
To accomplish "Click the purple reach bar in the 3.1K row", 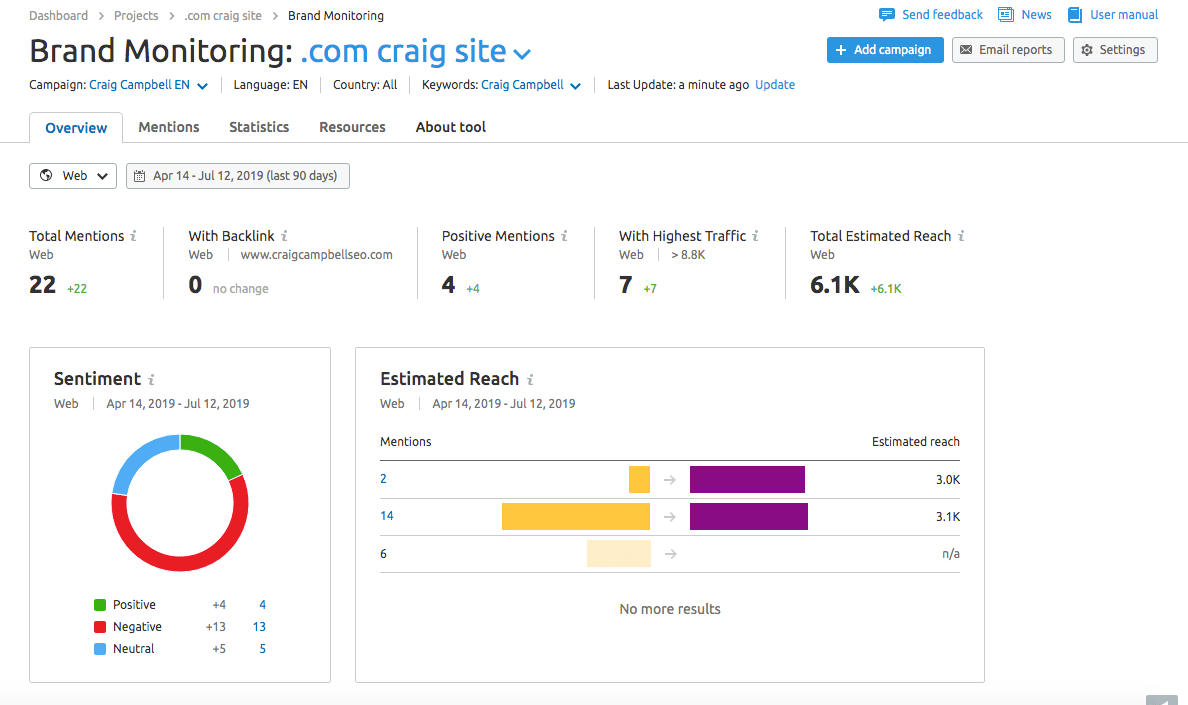I will [749, 516].
